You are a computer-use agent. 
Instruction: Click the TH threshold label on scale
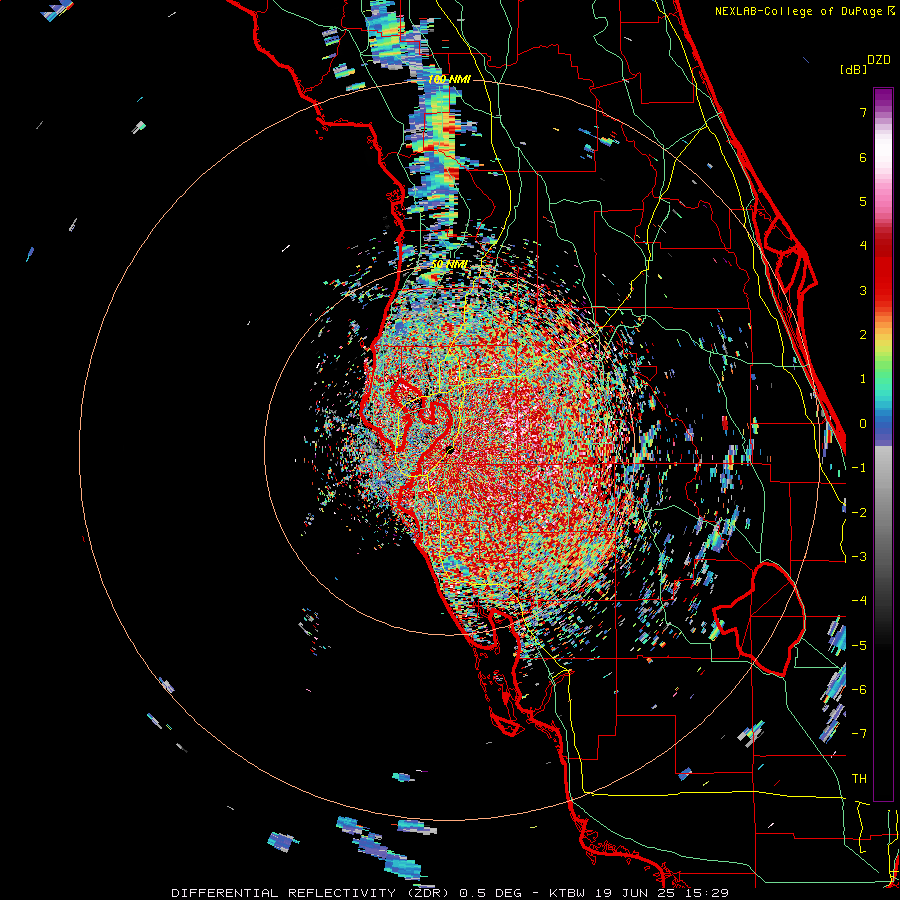pyautogui.click(x=859, y=779)
